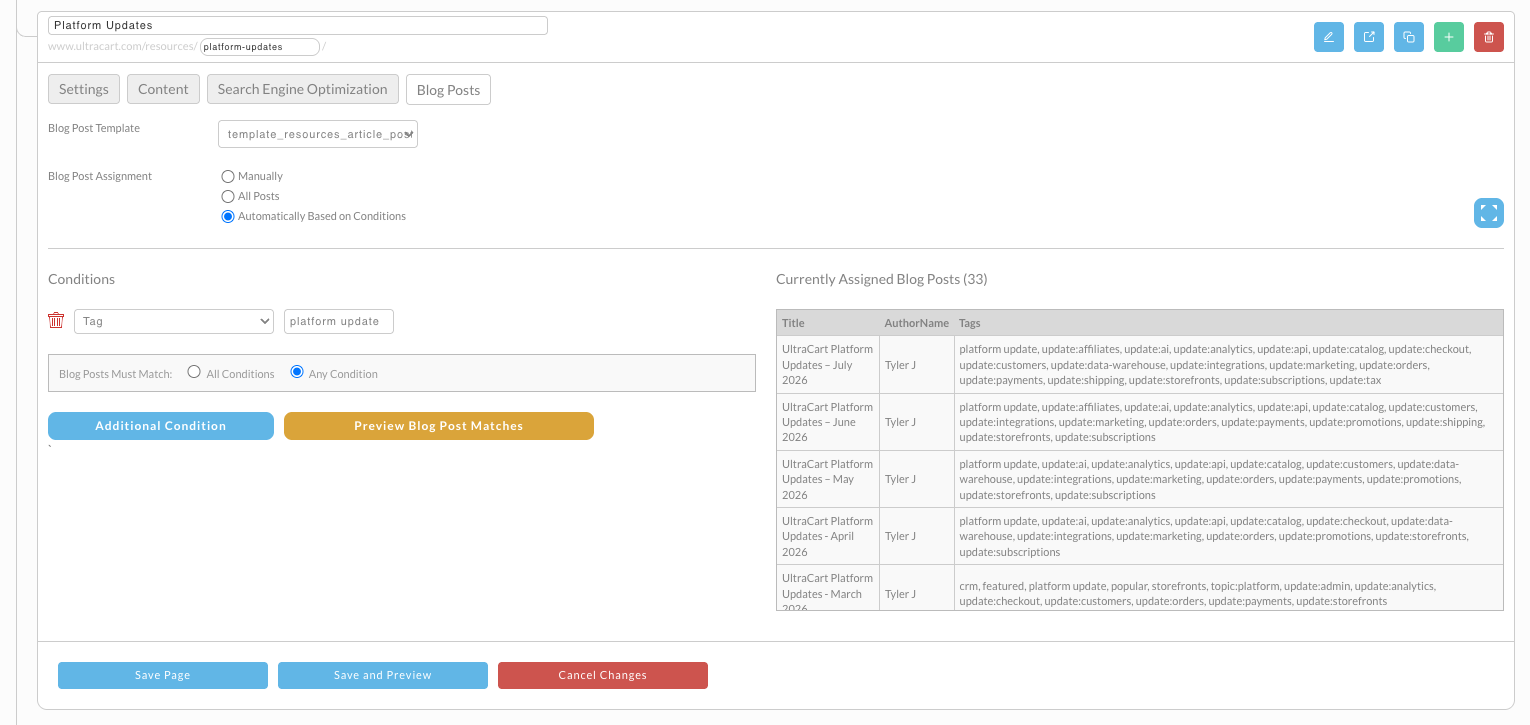Viewport: 1530px width, 725px height.
Task: Click UltraCart Platform Updates – June 2026 row
Action: coord(1140,422)
